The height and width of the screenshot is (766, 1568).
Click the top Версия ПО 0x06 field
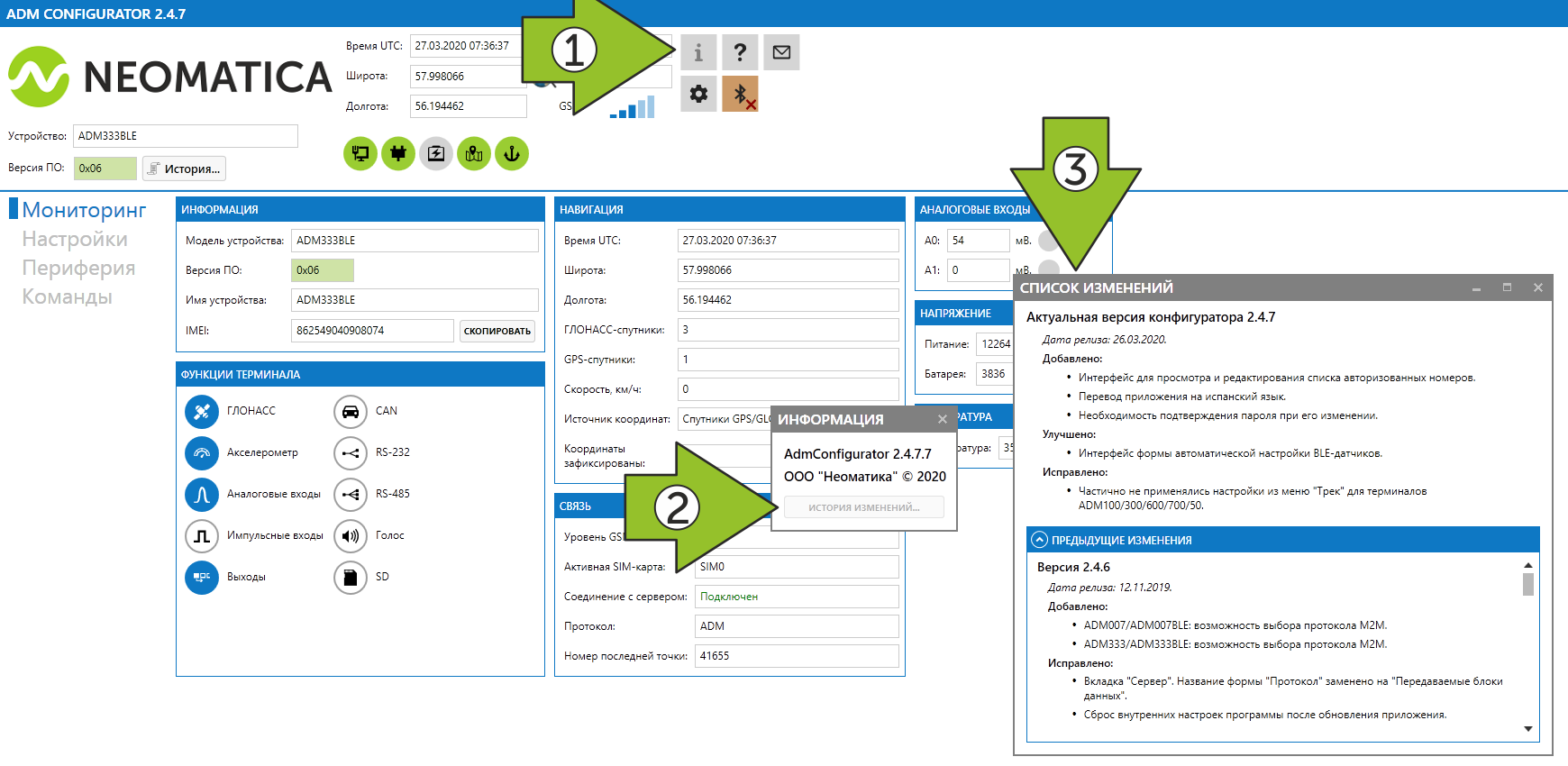tap(105, 169)
